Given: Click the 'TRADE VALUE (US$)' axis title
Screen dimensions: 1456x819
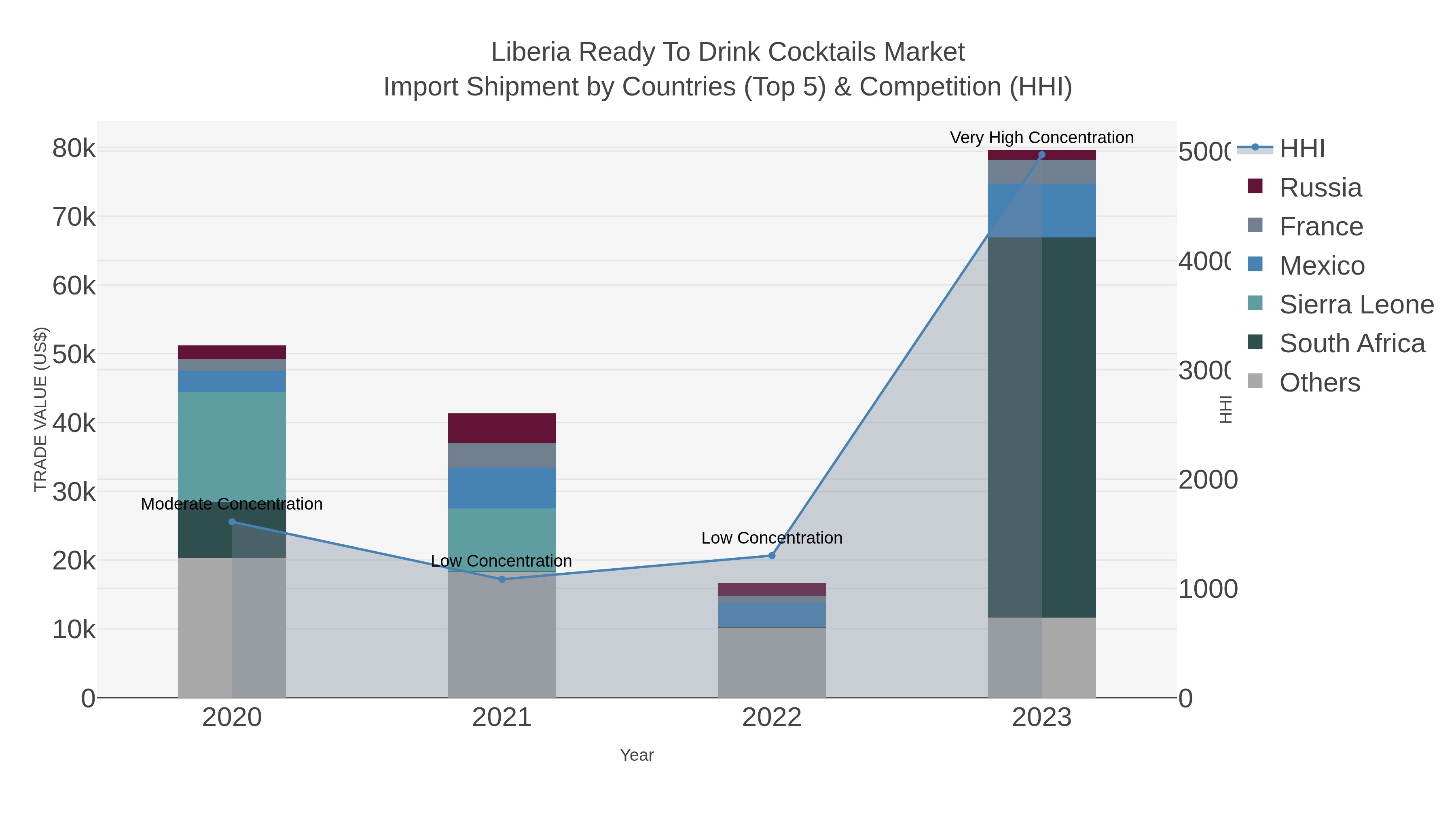Looking at the screenshot, I should pyautogui.click(x=41, y=409).
